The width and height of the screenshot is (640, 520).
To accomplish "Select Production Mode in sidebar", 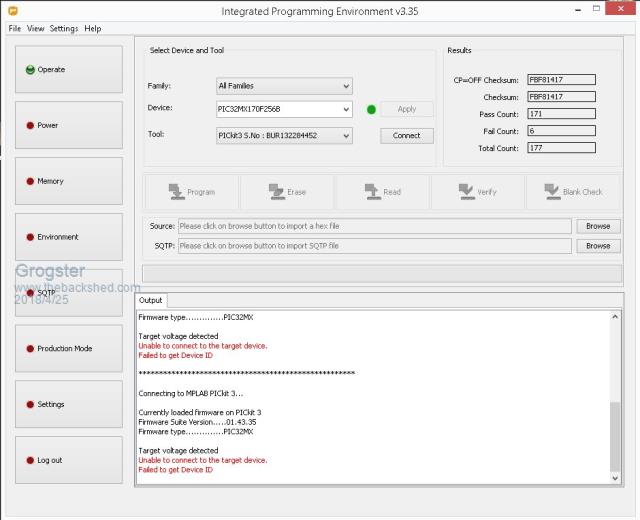I will [x=69, y=349].
